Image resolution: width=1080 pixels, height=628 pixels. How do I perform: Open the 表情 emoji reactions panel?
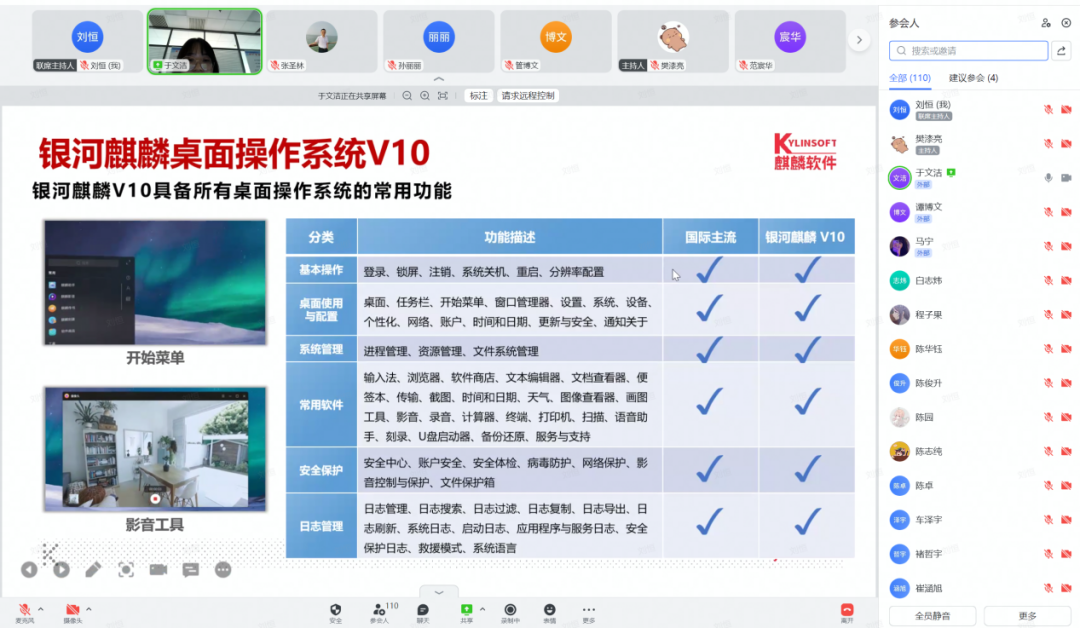[x=549, y=609]
